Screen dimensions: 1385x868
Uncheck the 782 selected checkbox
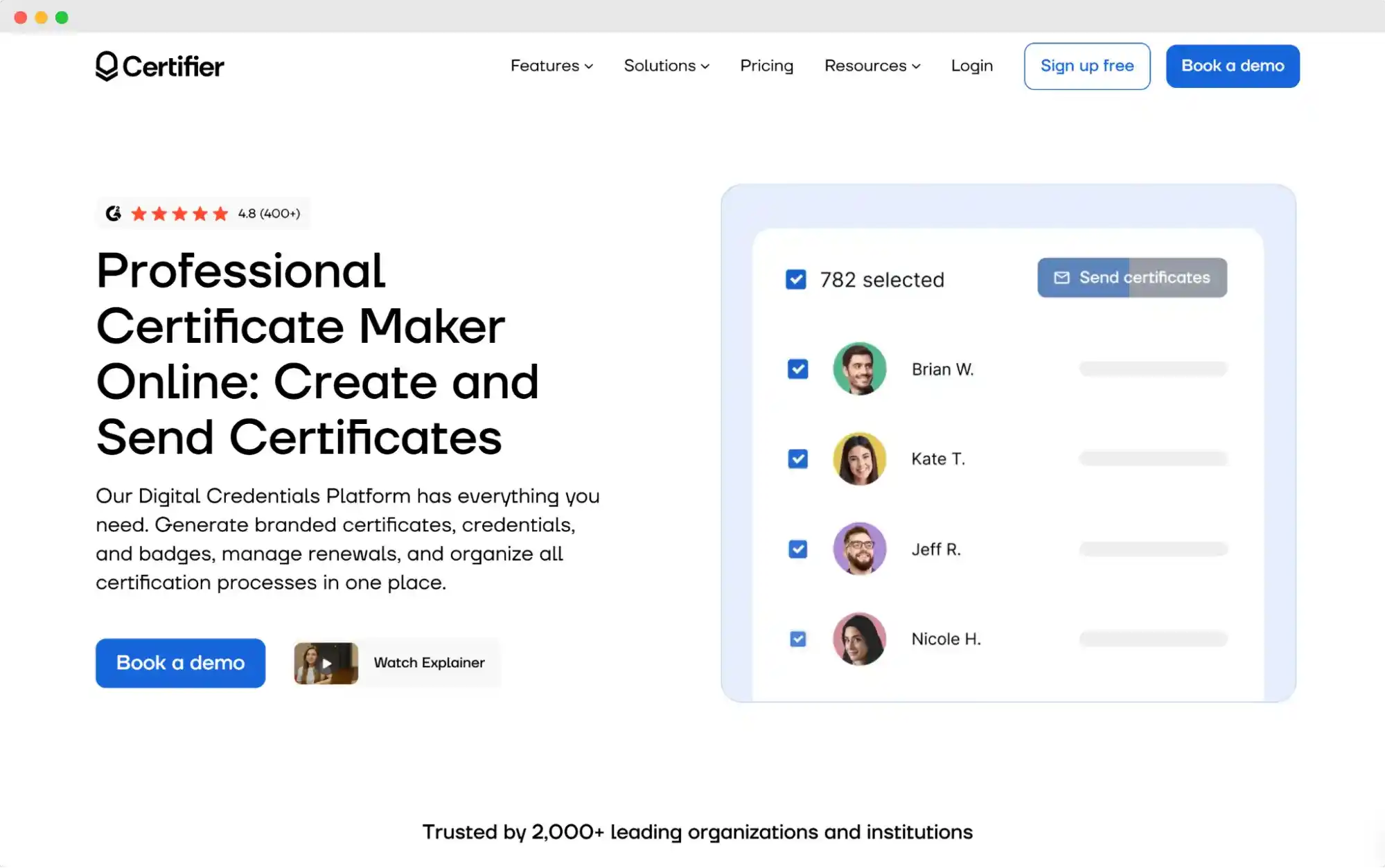[x=796, y=279]
